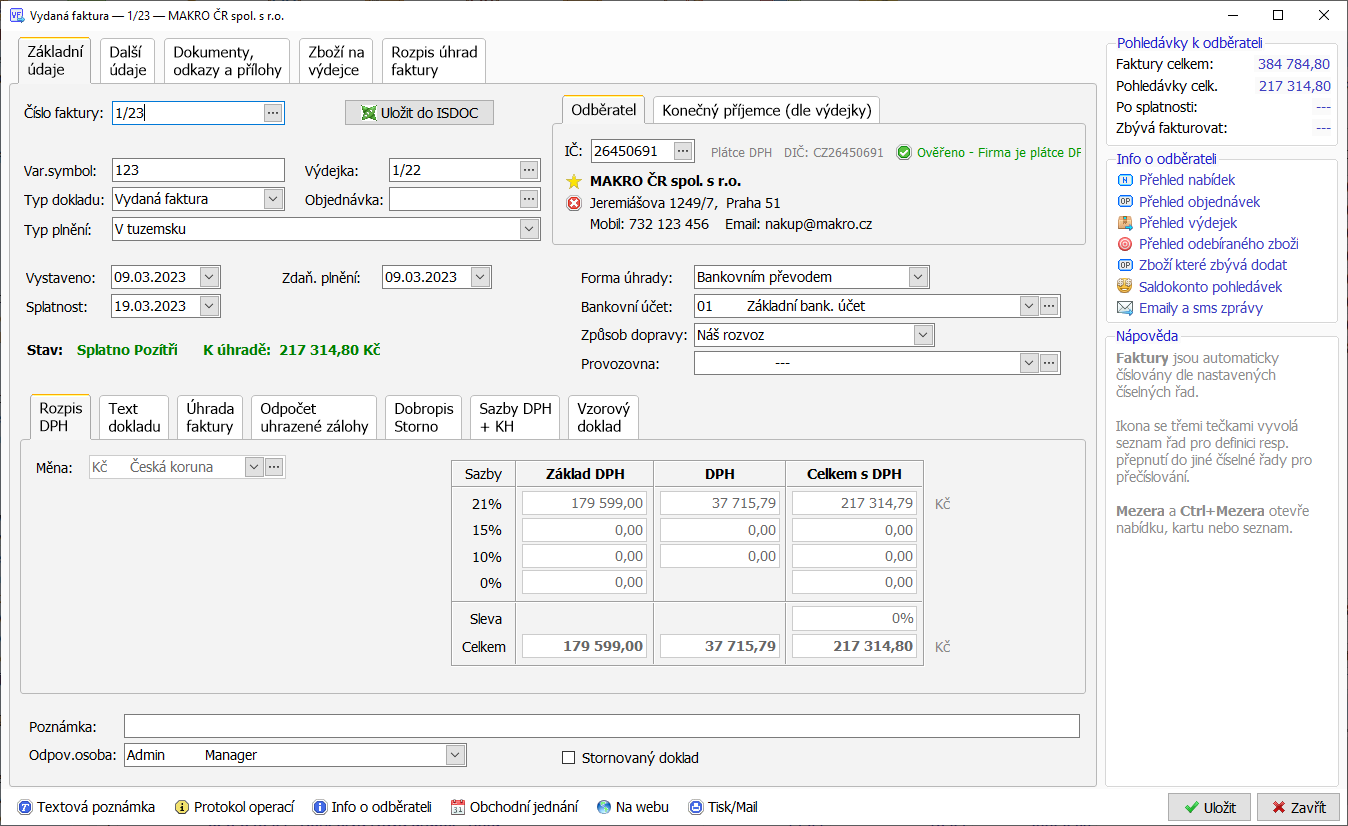
Task: Click email nakup@makro.cz text
Action: coord(819,224)
